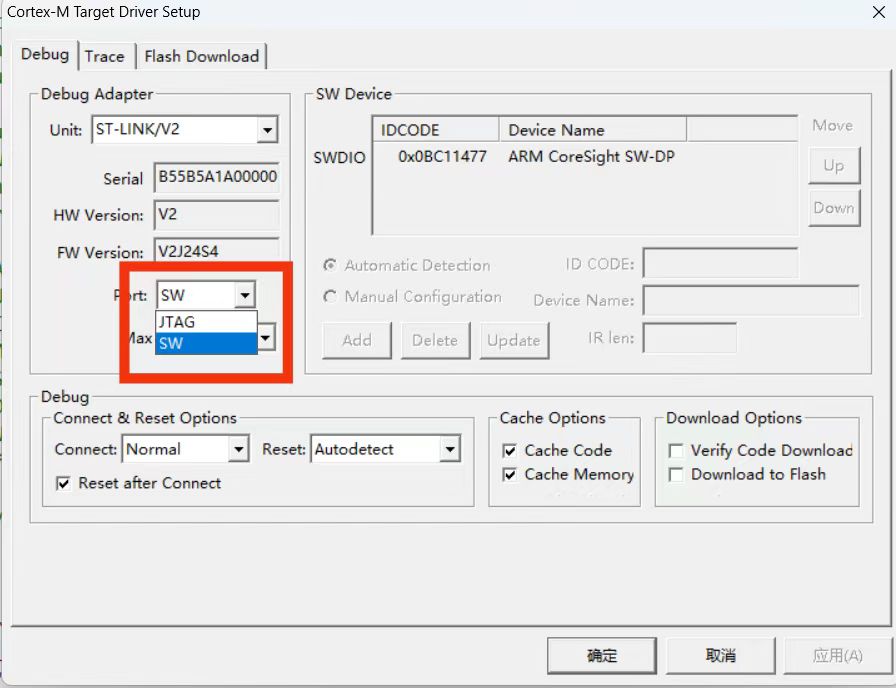Disable the Cache Code checkbox
This screenshot has width=896, height=688.
[x=510, y=451]
